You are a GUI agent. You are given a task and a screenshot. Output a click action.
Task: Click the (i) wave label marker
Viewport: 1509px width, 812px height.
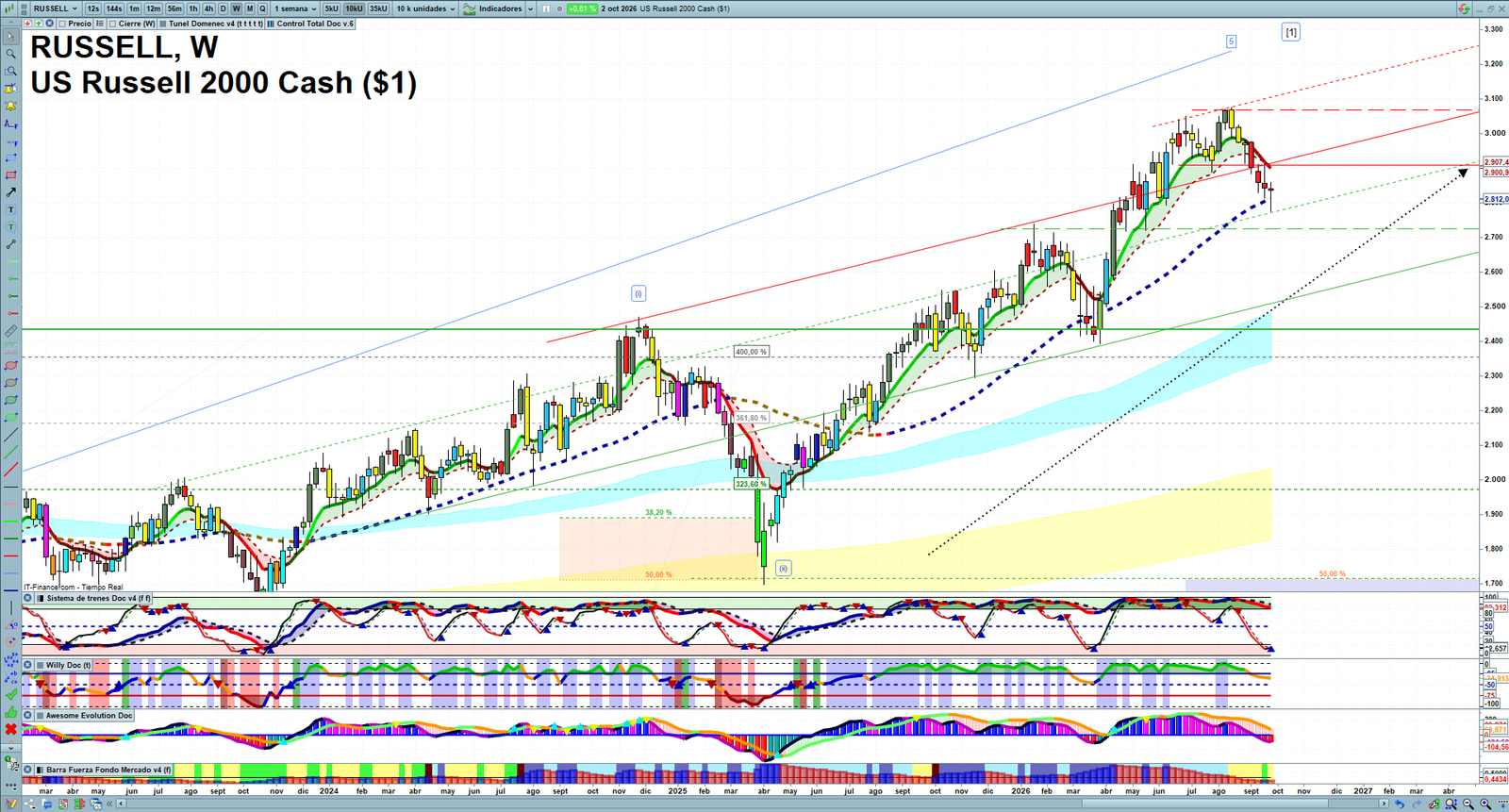click(638, 294)
